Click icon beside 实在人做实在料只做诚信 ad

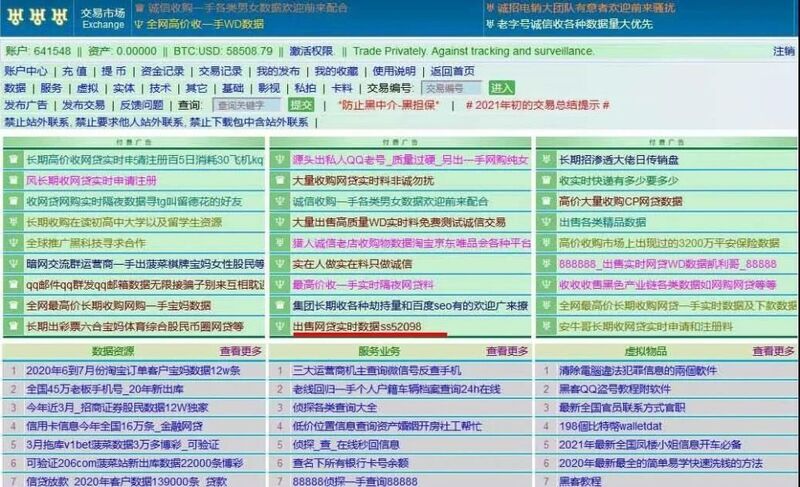[x=280, y=264]
